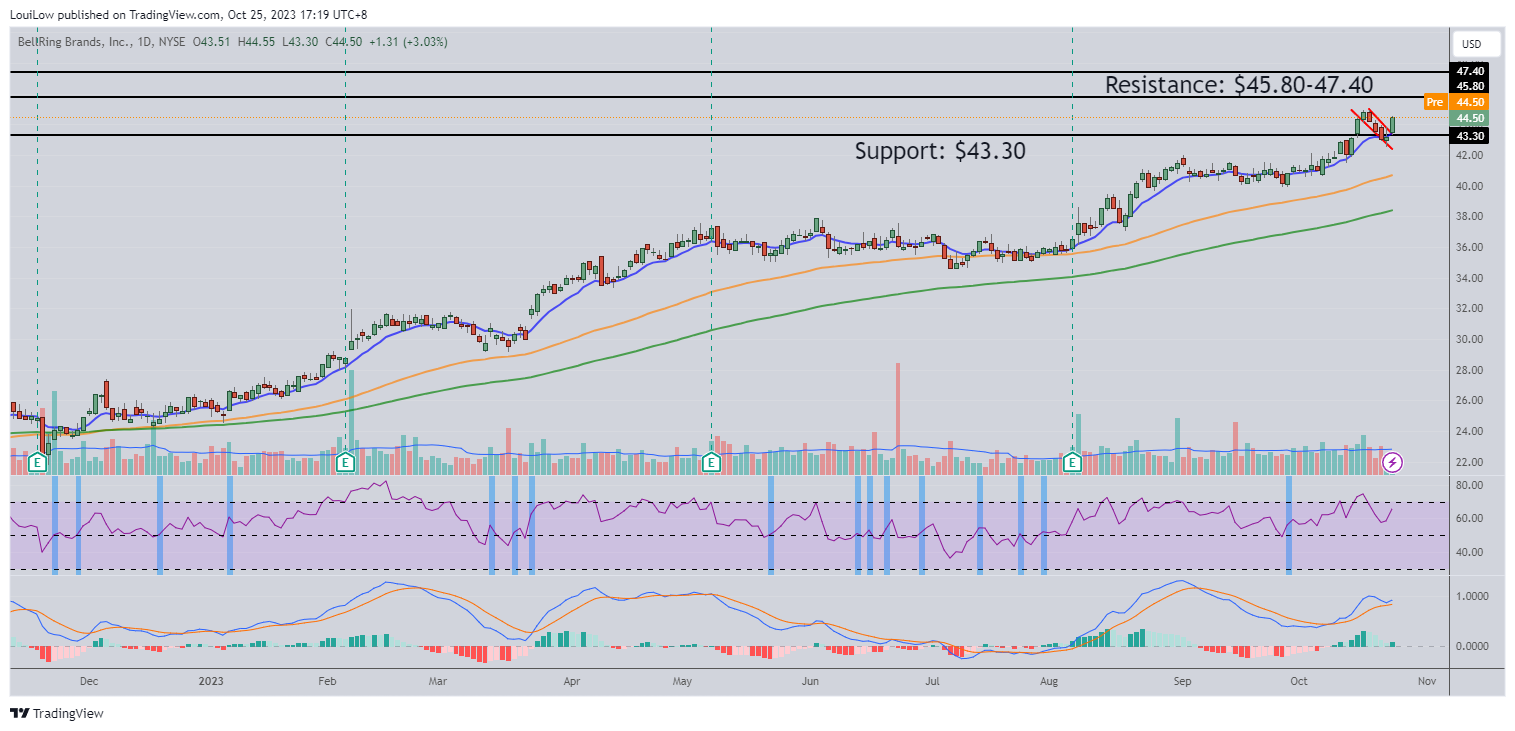Image resolution: width=1515 pixels, height=731 pixels.
Task: Click the 36.00 price axis value
Action: pos(1469,247)
